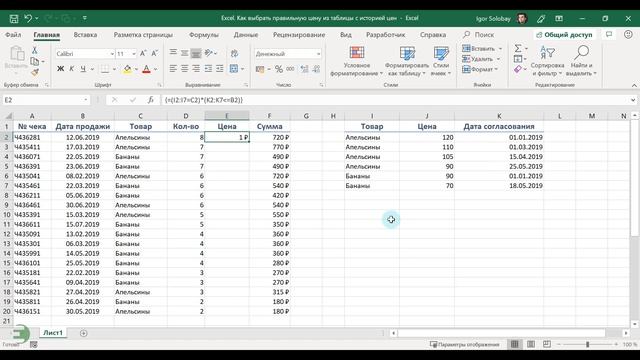This screenshot has width=640, height=360.
Task: Switch to the Рецензирование tab
Action: (299, 35)
